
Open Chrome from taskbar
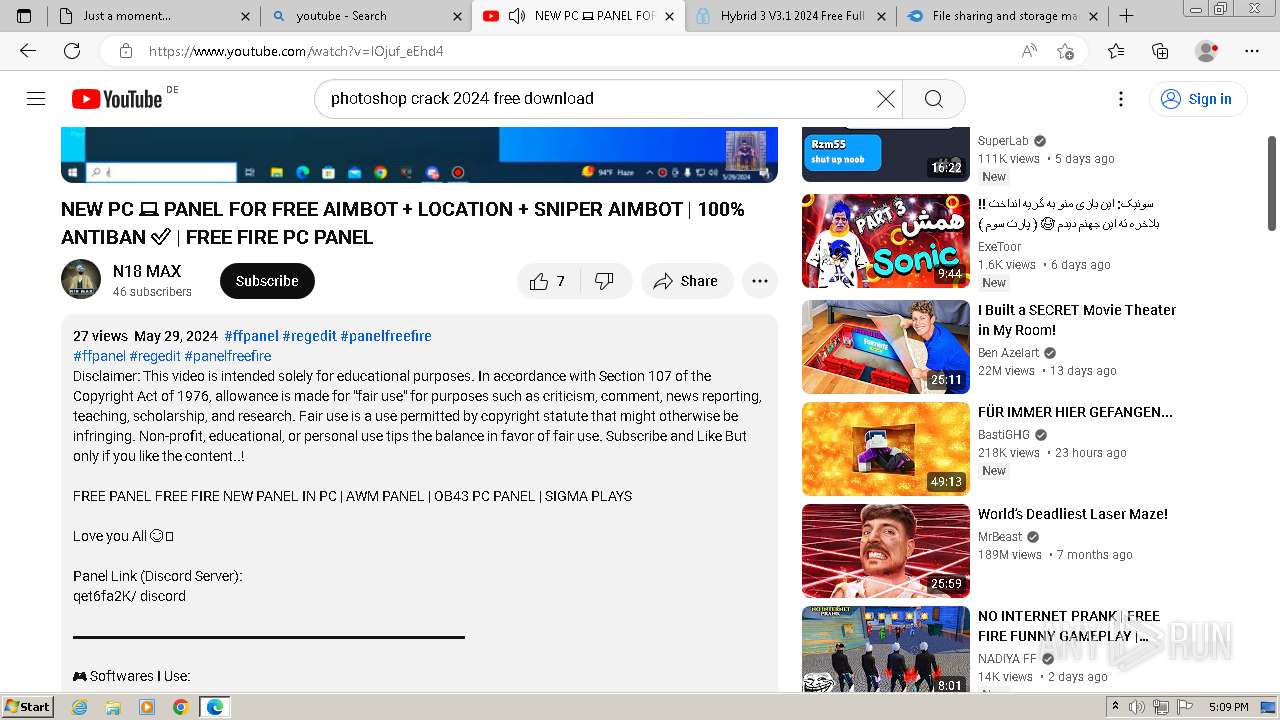[x=180, y=707]
